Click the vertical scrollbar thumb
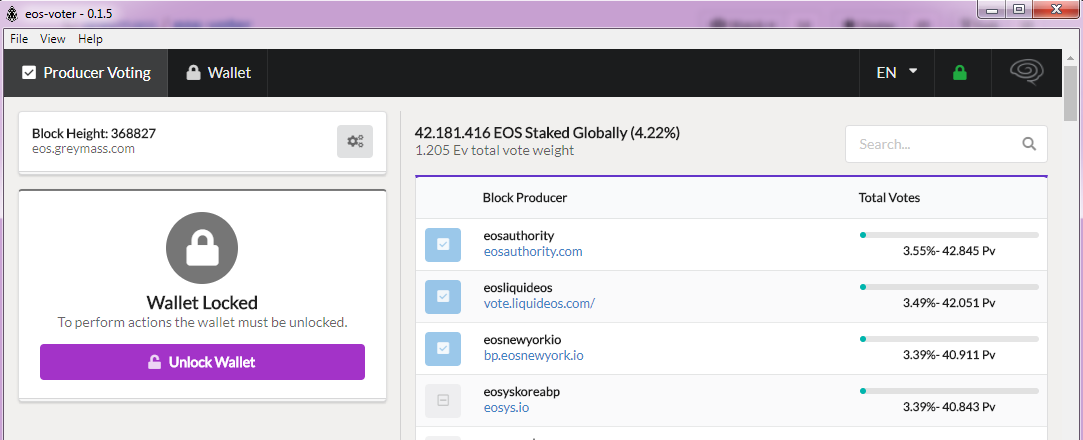1083x440 pixels. coord(1071,93)
